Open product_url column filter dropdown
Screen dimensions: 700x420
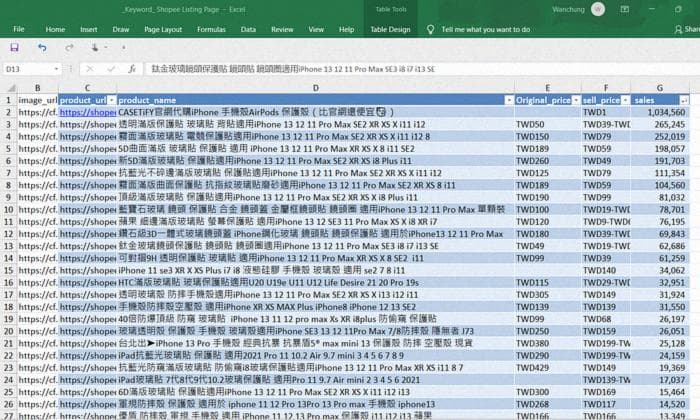point(112,100)
